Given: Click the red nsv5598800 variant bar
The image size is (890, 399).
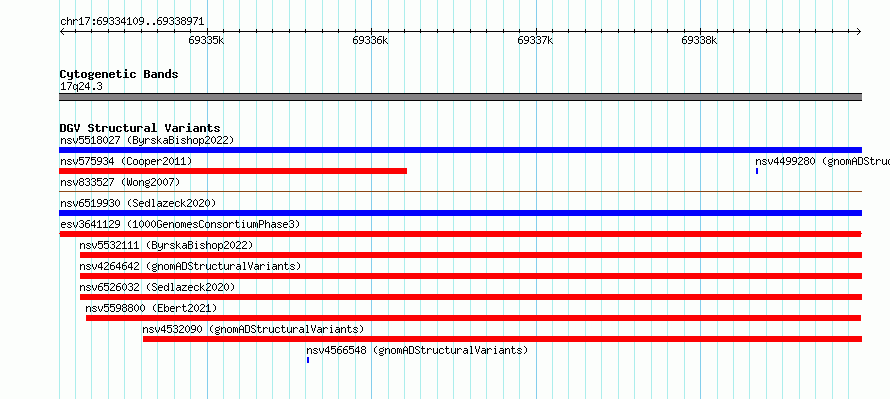Looking at the screenshot, I should (473, 318).
